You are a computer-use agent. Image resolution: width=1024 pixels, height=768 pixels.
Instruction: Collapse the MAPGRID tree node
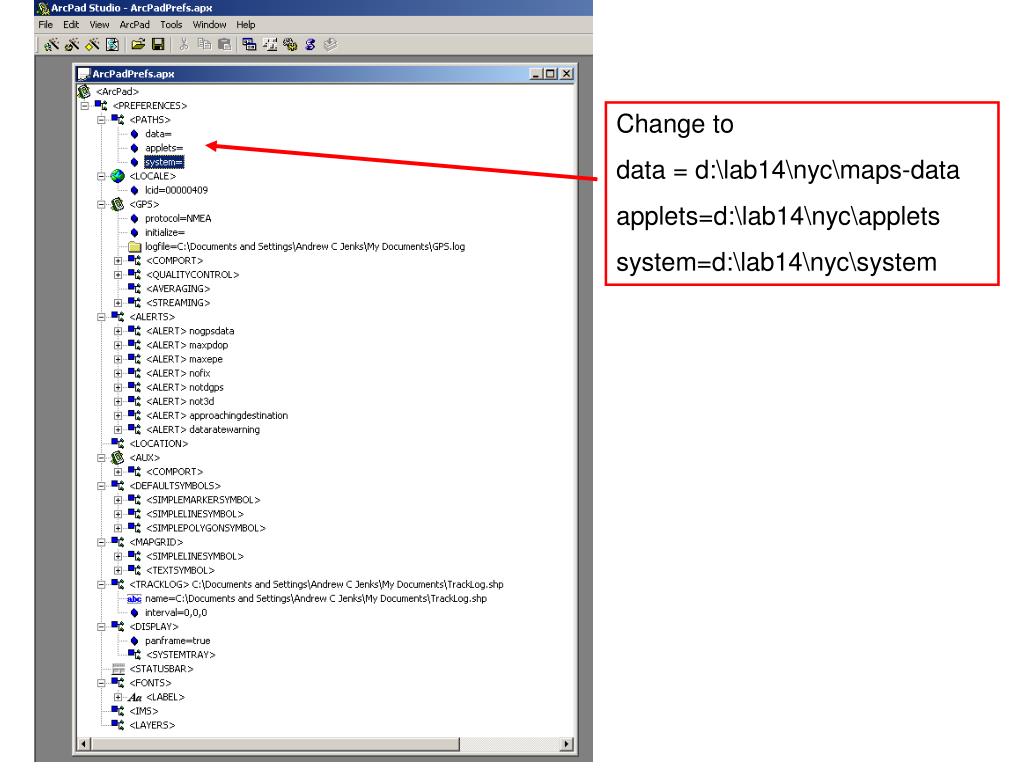[x=101, y=542]
